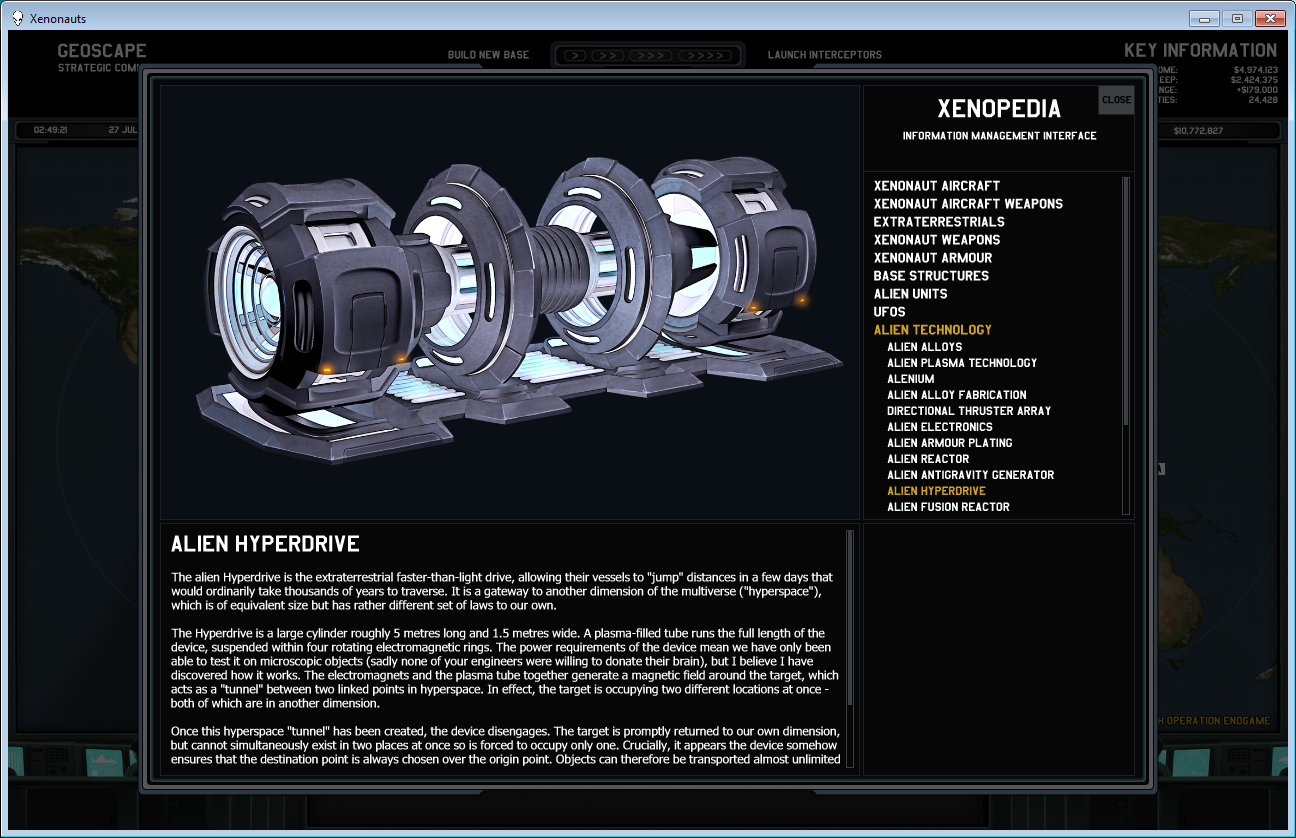The height and width of the screenshot is (838, 1296).
Task: Click the Geoscape heading
Action: (102, 51)
